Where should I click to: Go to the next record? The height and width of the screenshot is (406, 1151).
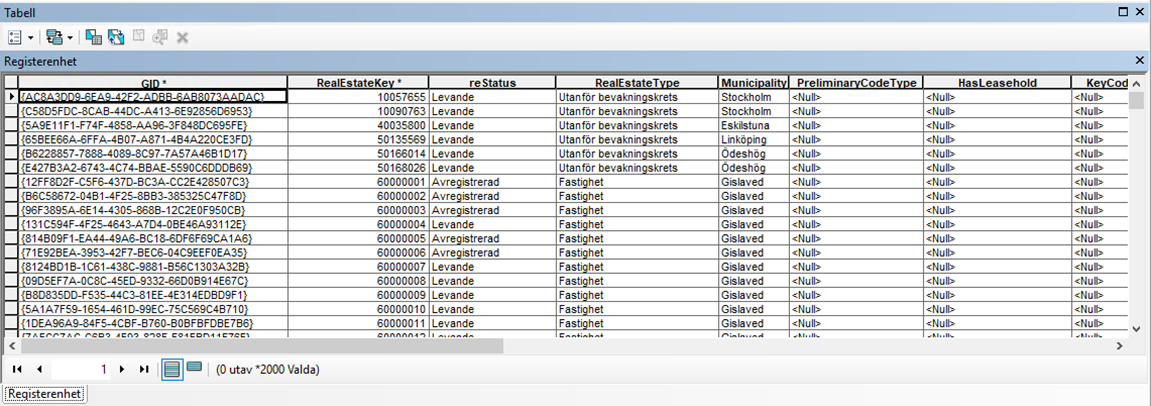click(122, 369)
